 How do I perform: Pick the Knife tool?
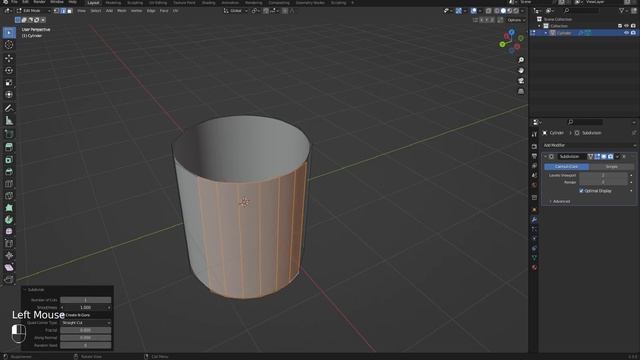(x=9, y=196)
